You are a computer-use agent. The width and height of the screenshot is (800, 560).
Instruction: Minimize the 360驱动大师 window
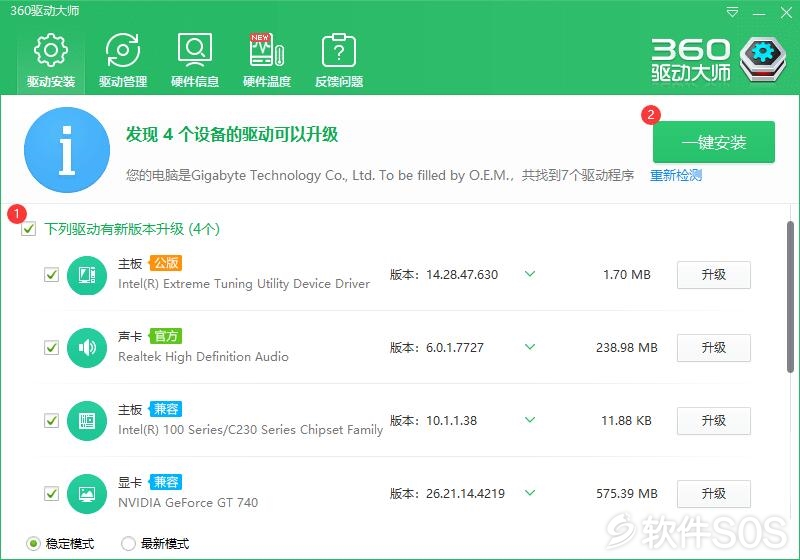[759, 13]
